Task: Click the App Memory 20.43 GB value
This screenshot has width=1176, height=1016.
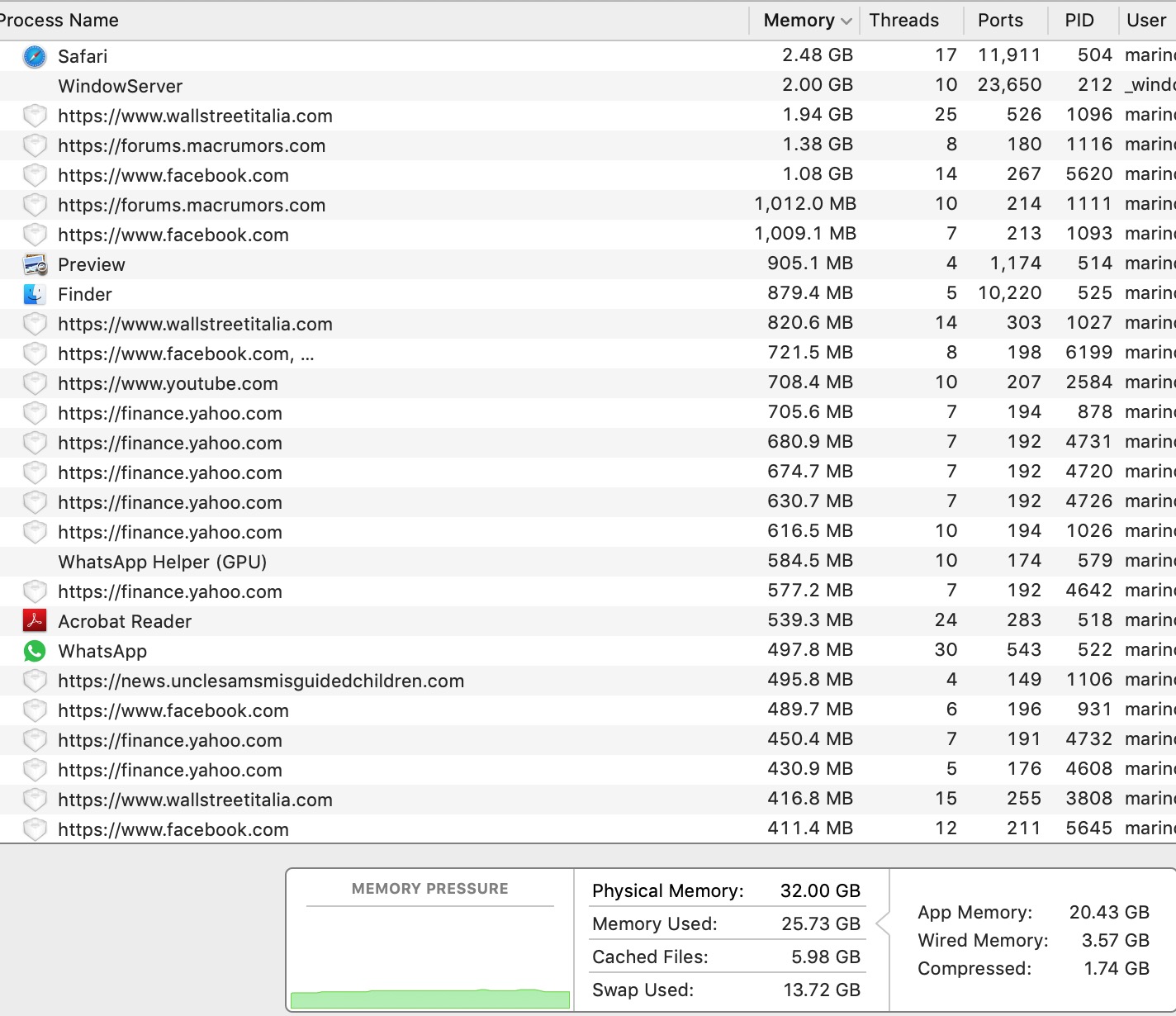Action: pyautogui.click(x=1109, y=912)
